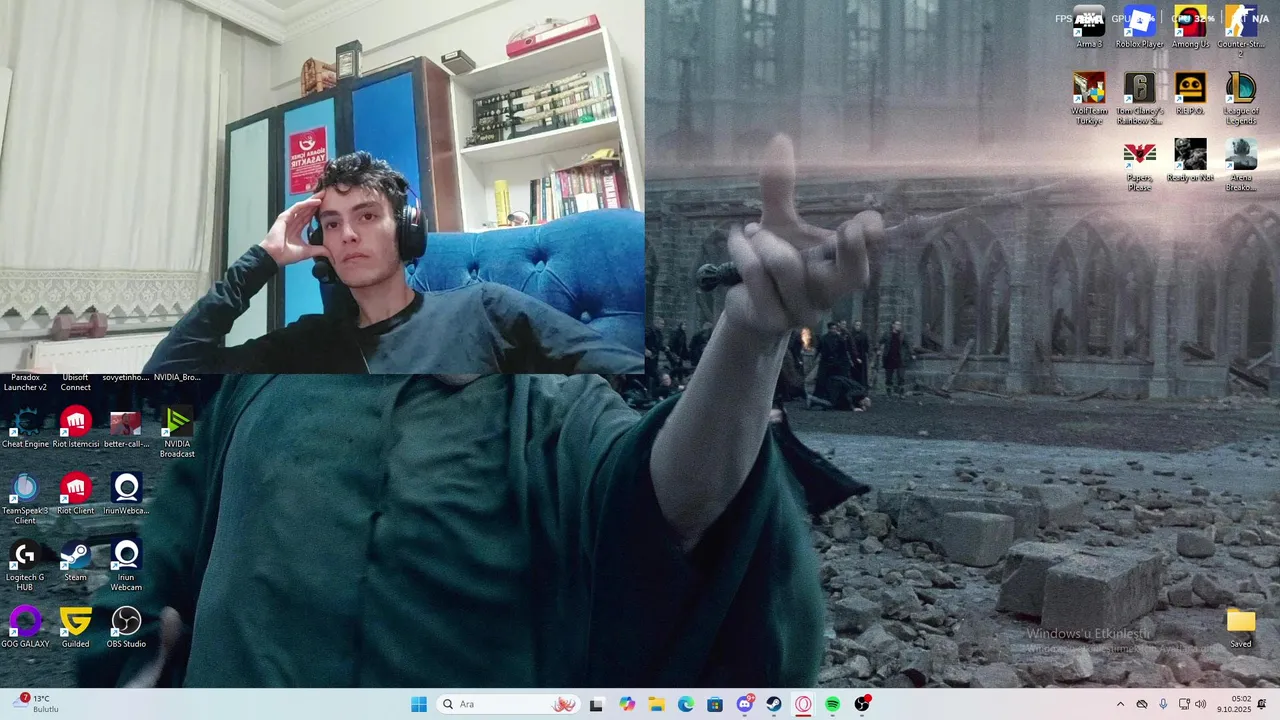Click the cloud sync tray icon
Viewport: 1280px width, 720px height.
1142,704
